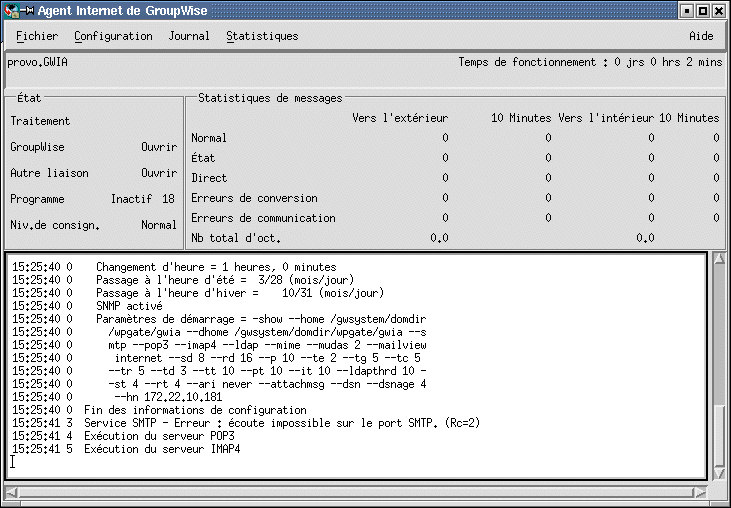The image size is (731, 508).
Task: Click Niv.de consign. Normal value
Action: coord(159,225)
